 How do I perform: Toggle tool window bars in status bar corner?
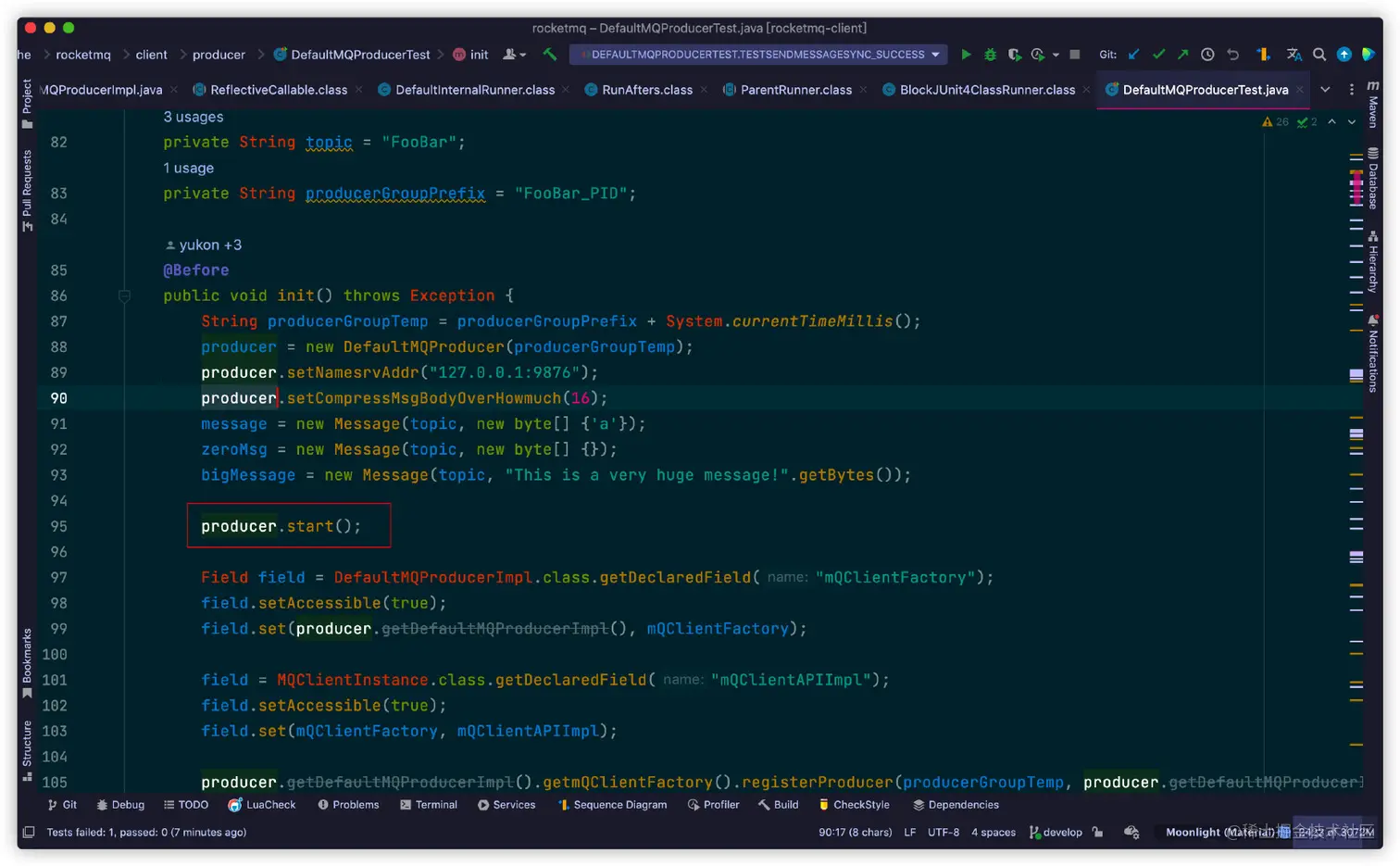29,832
